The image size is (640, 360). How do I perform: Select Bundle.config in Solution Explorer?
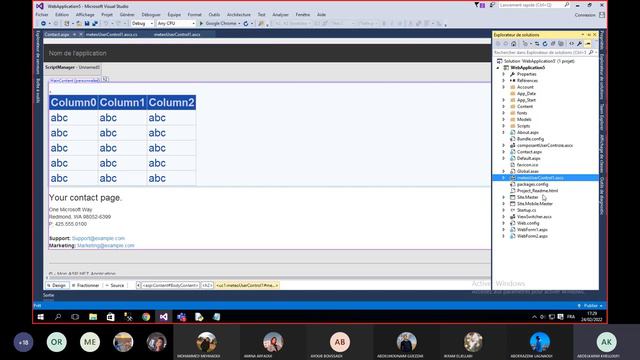(x=530, y=139)
